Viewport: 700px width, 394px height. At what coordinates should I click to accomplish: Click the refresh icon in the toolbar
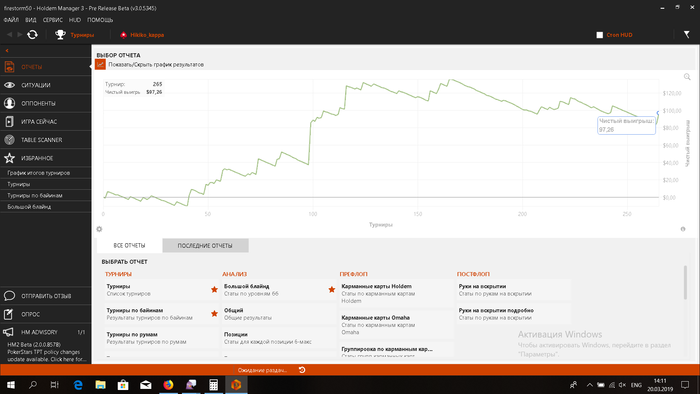pyautogui.click(x=32, y=34)
